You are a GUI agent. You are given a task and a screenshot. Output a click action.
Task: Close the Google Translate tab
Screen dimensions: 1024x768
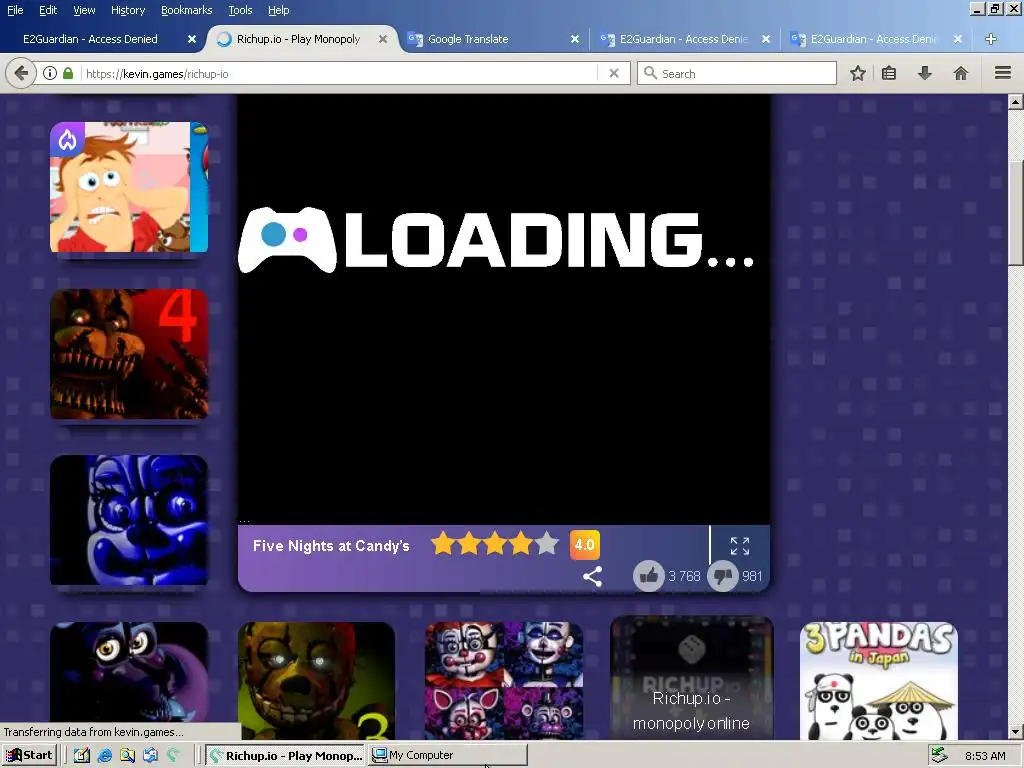(575, 39)
